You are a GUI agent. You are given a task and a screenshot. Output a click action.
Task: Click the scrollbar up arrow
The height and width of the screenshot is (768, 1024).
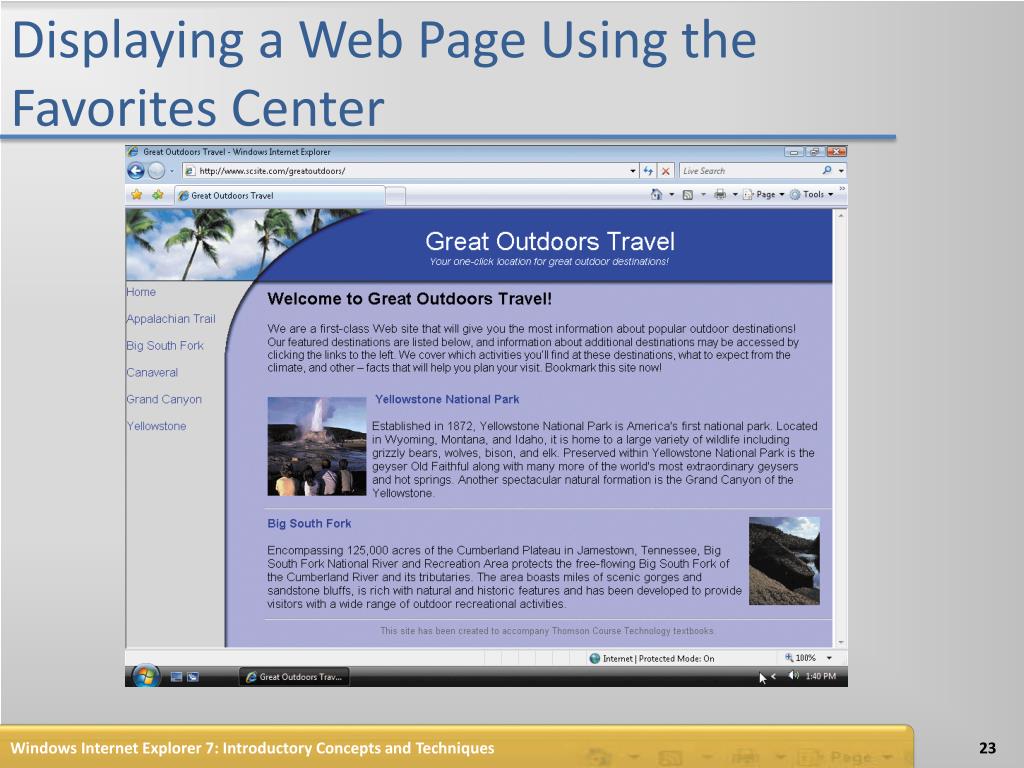click(840, 216)
